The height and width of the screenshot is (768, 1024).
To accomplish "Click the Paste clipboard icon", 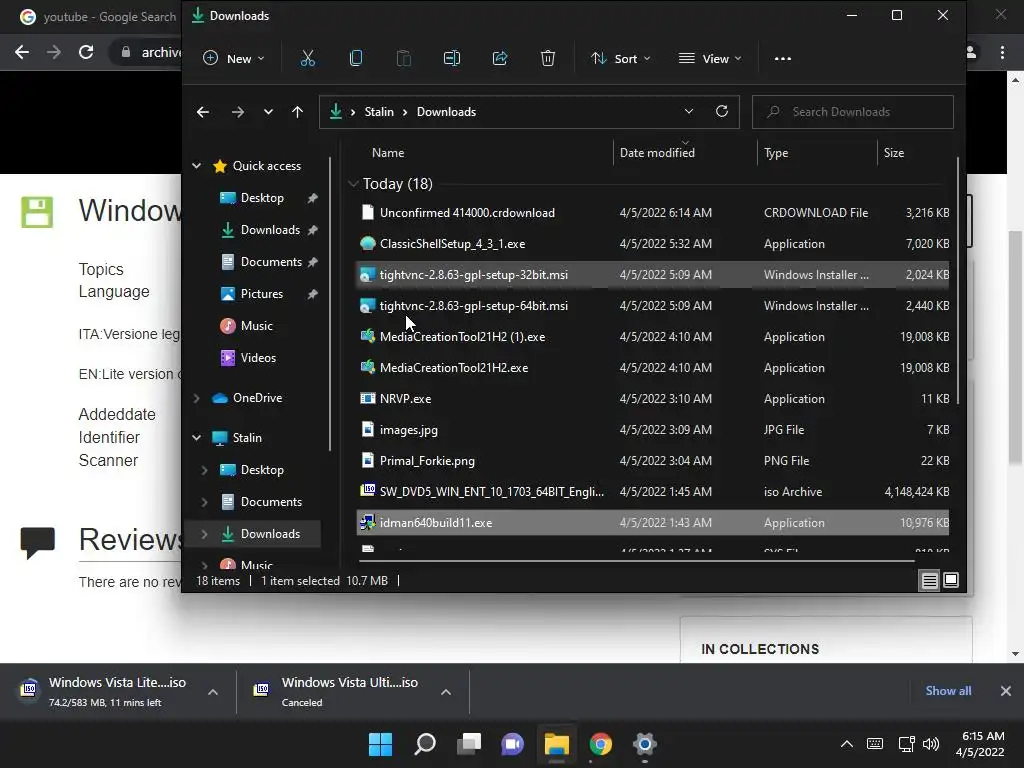I will click(404, 59).
